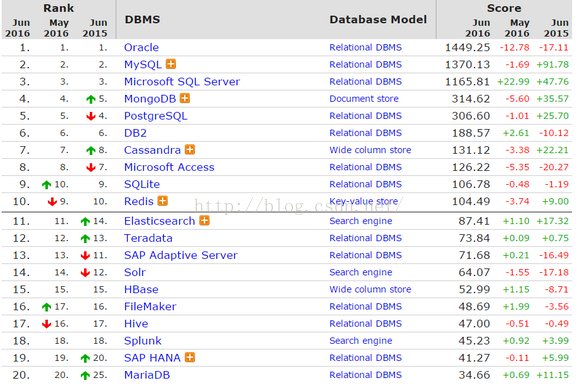Screen dimensions: 578x391
Task: Click Wide column store in HBase row
Action: pyautogui.click(x=370, y=289)
